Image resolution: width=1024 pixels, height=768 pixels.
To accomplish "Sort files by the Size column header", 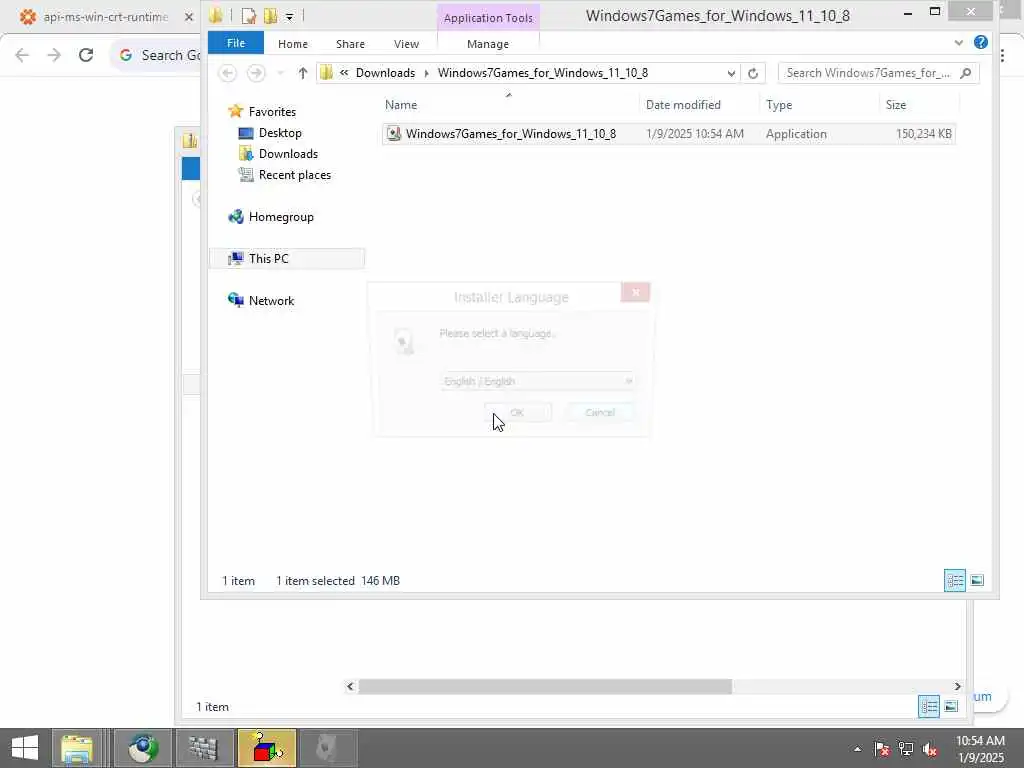I will pyautogui.click(x=919, y=104).
